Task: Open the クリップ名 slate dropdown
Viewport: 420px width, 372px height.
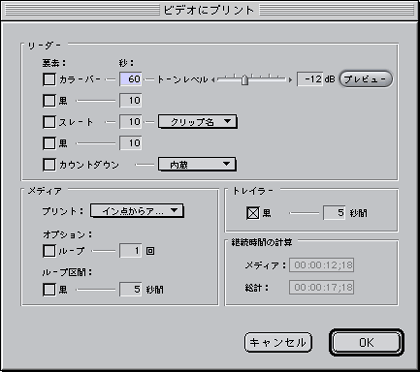Action: pos(198,122)
